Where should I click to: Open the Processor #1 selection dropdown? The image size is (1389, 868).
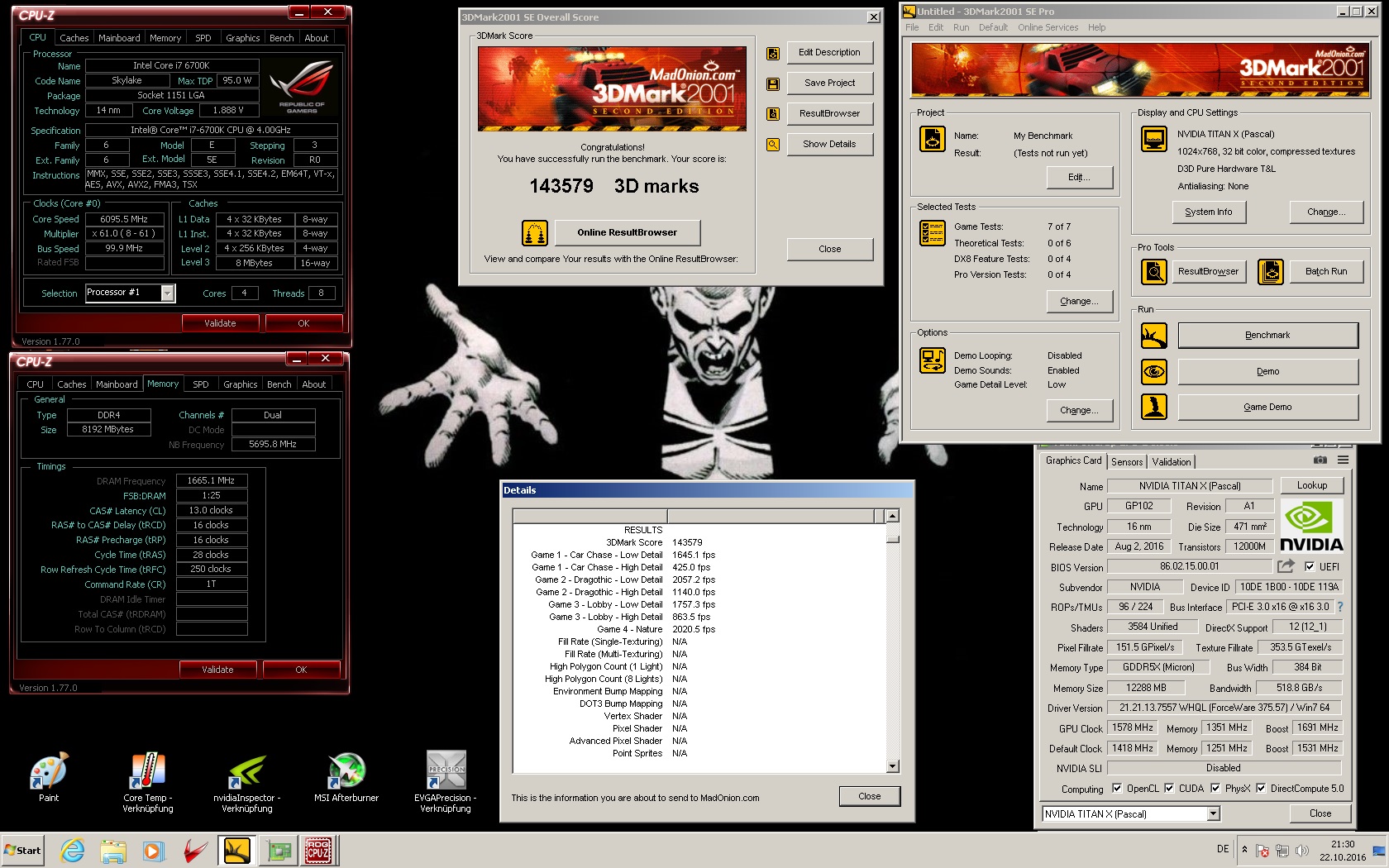[x=168, y=293]
